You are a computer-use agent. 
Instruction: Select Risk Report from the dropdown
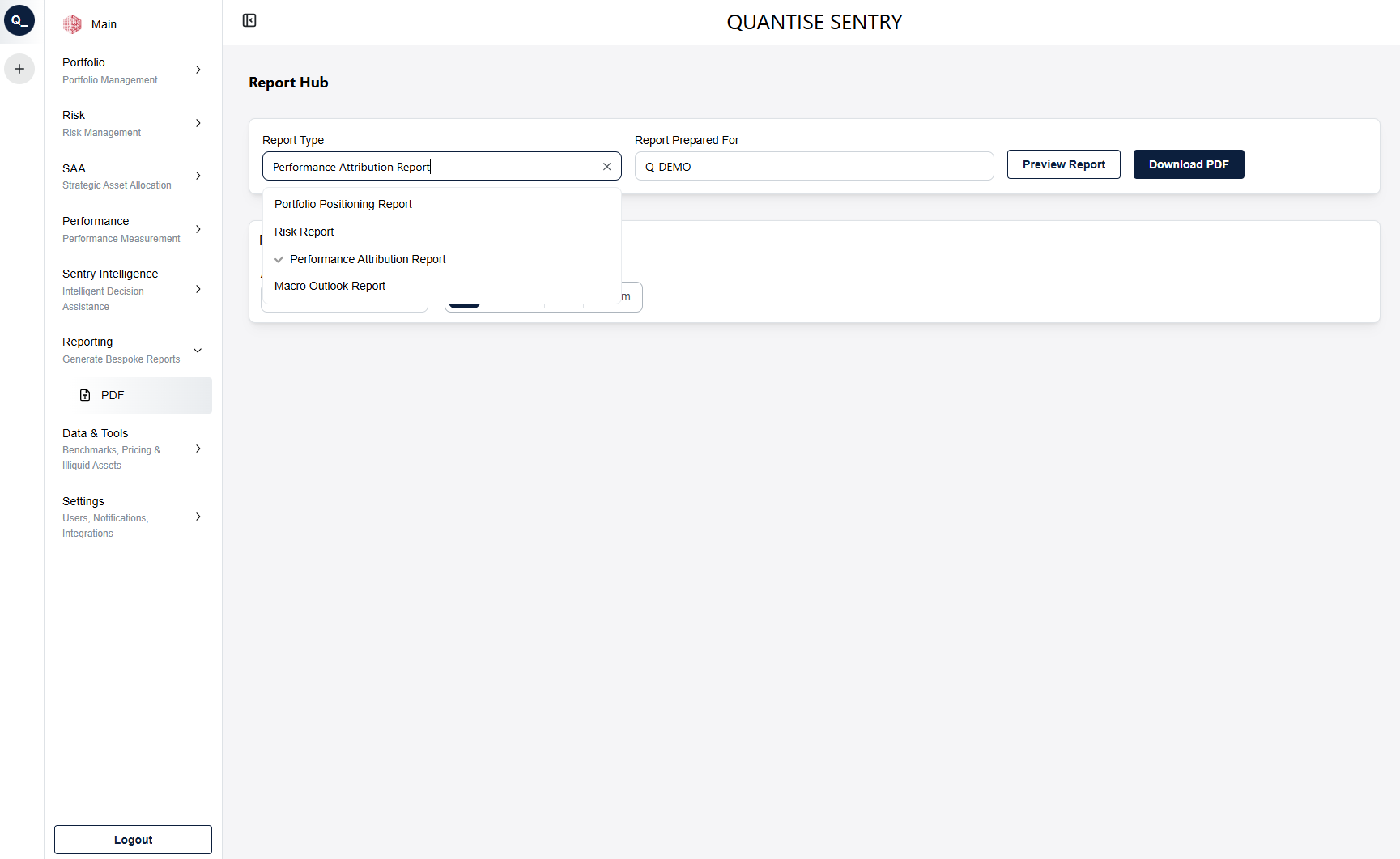point(304,232)
